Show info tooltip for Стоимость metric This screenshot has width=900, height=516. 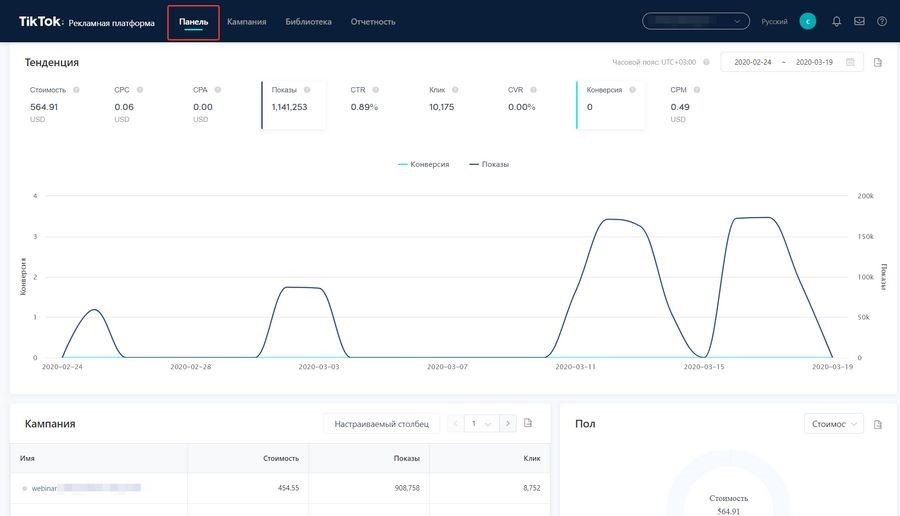(x=76, y=90)
